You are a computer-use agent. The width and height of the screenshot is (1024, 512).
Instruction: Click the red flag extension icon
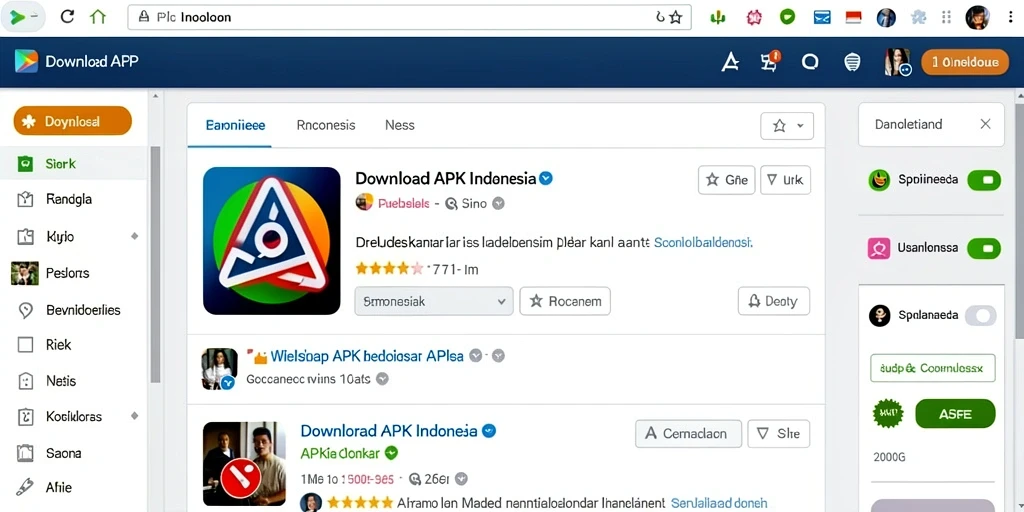854,17
